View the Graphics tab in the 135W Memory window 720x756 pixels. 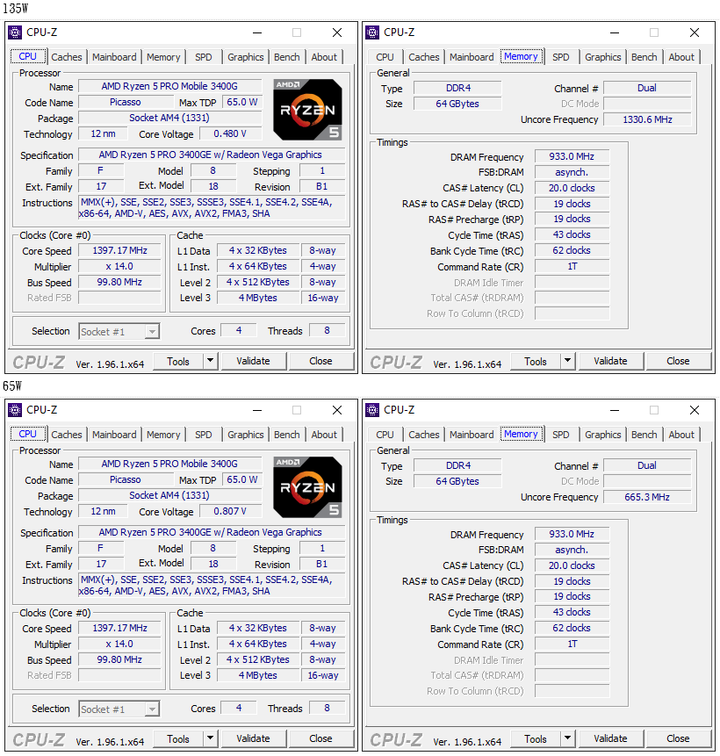tap(603, 57)
